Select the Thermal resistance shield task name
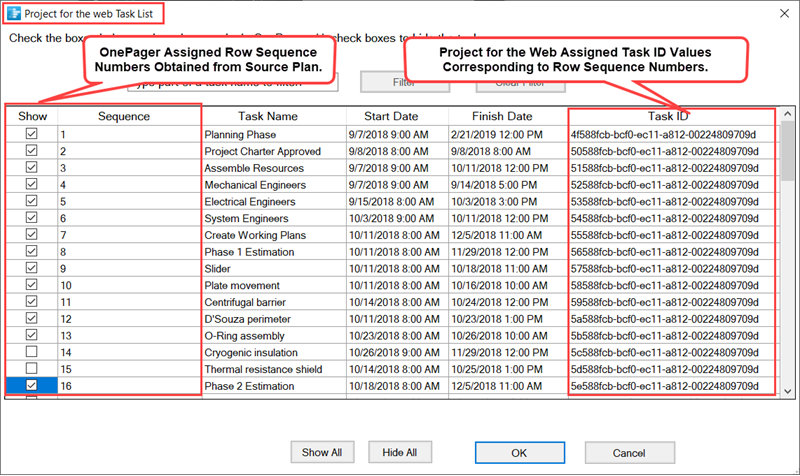Image resolution: width=800 pixels, height=476 pixels. (263, 369)
